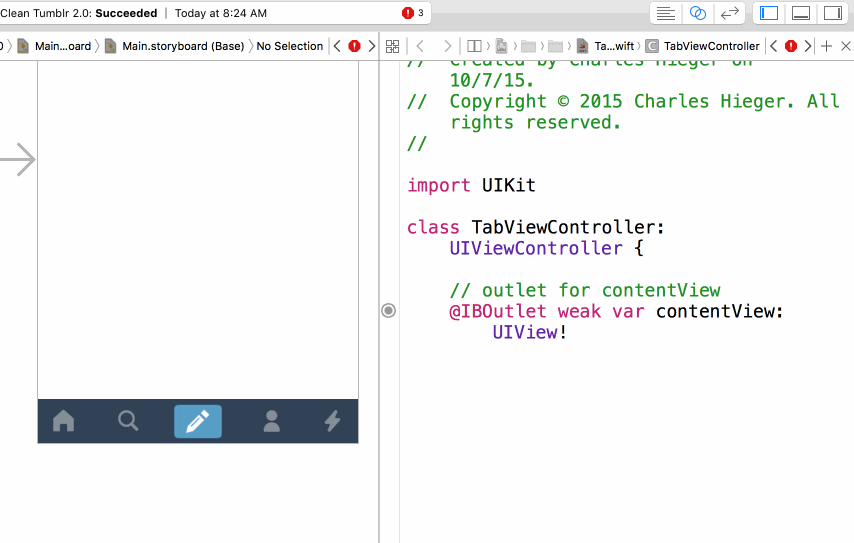Add a new assistant editor pane

(x=826, y=46)
